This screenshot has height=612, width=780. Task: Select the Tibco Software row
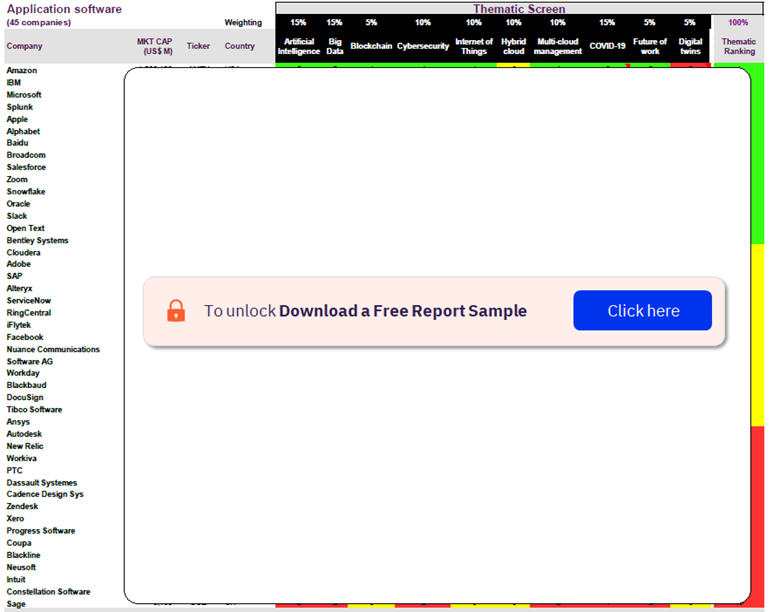pos(34,409)
